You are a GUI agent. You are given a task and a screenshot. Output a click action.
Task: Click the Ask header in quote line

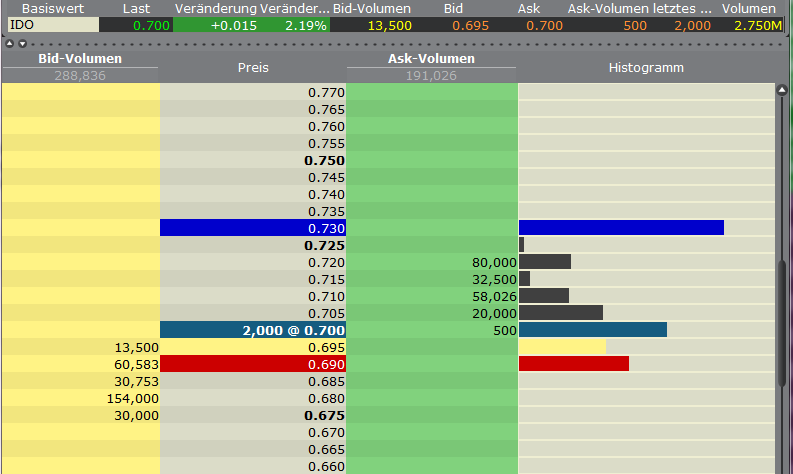[528, 9]
